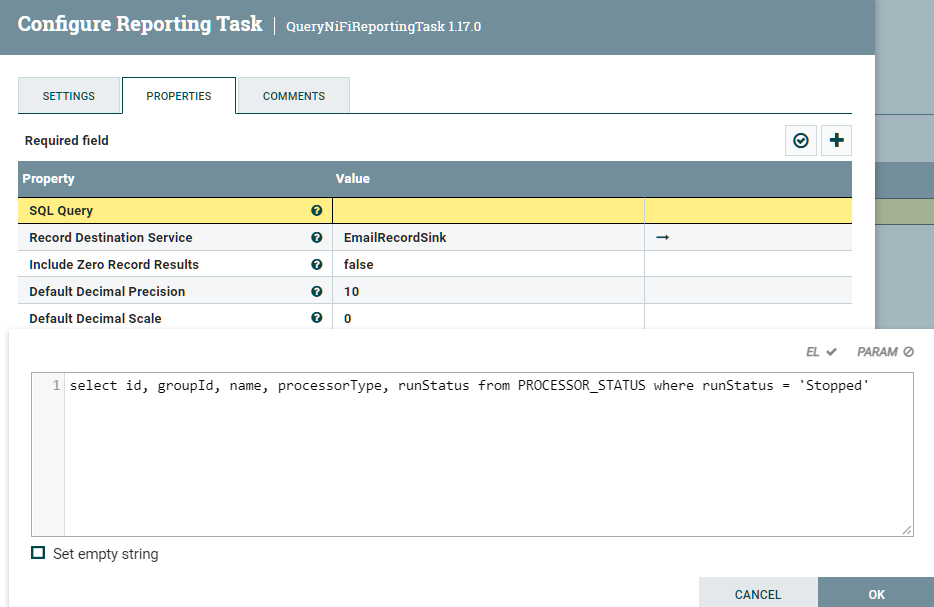The height and width of the screenshot is (607, 934).
Task: Cancel the SQL query edit
Action: 757,594
